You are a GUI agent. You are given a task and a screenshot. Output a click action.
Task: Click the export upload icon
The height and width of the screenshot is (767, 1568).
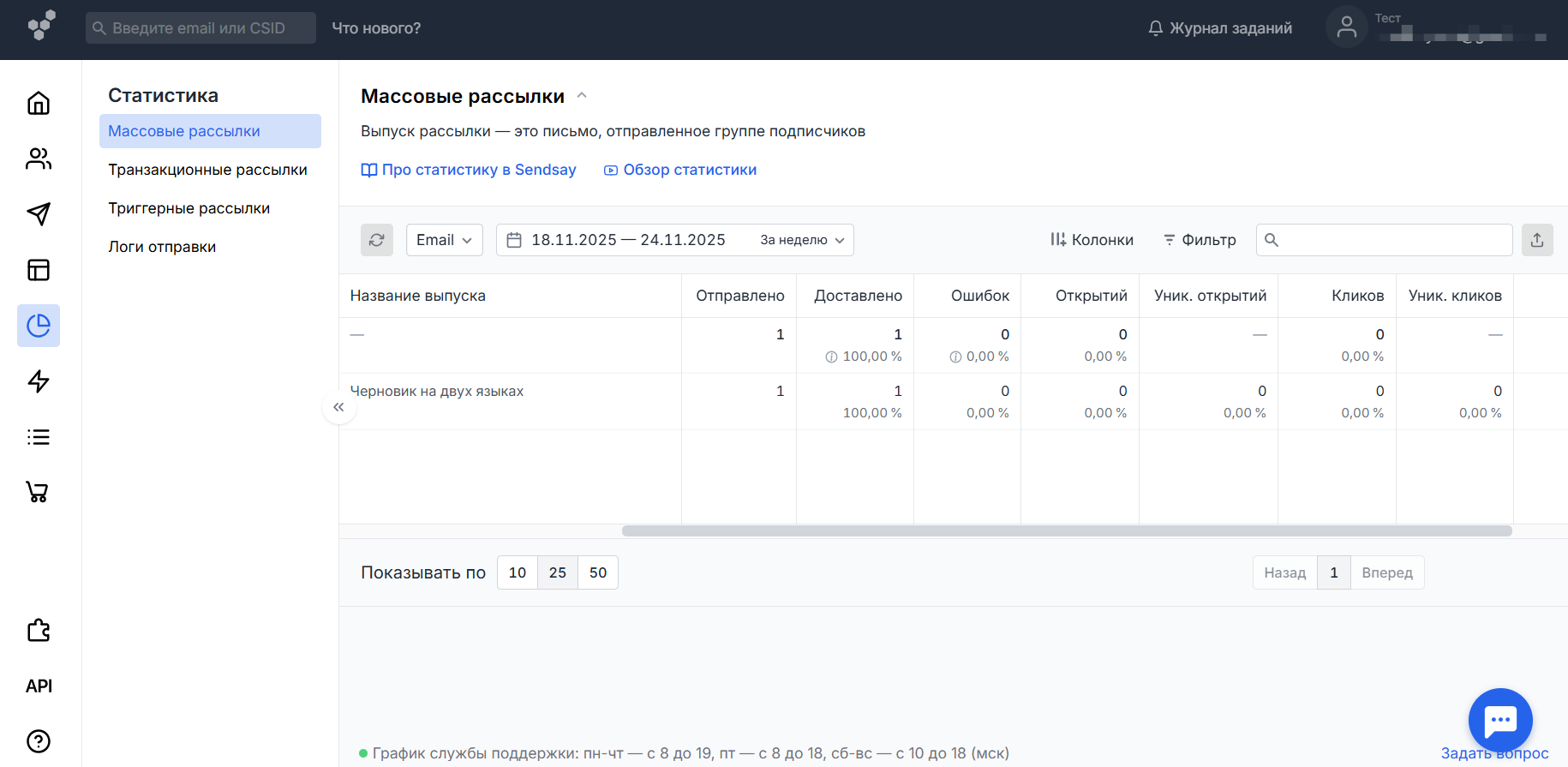click(1536, 240)
